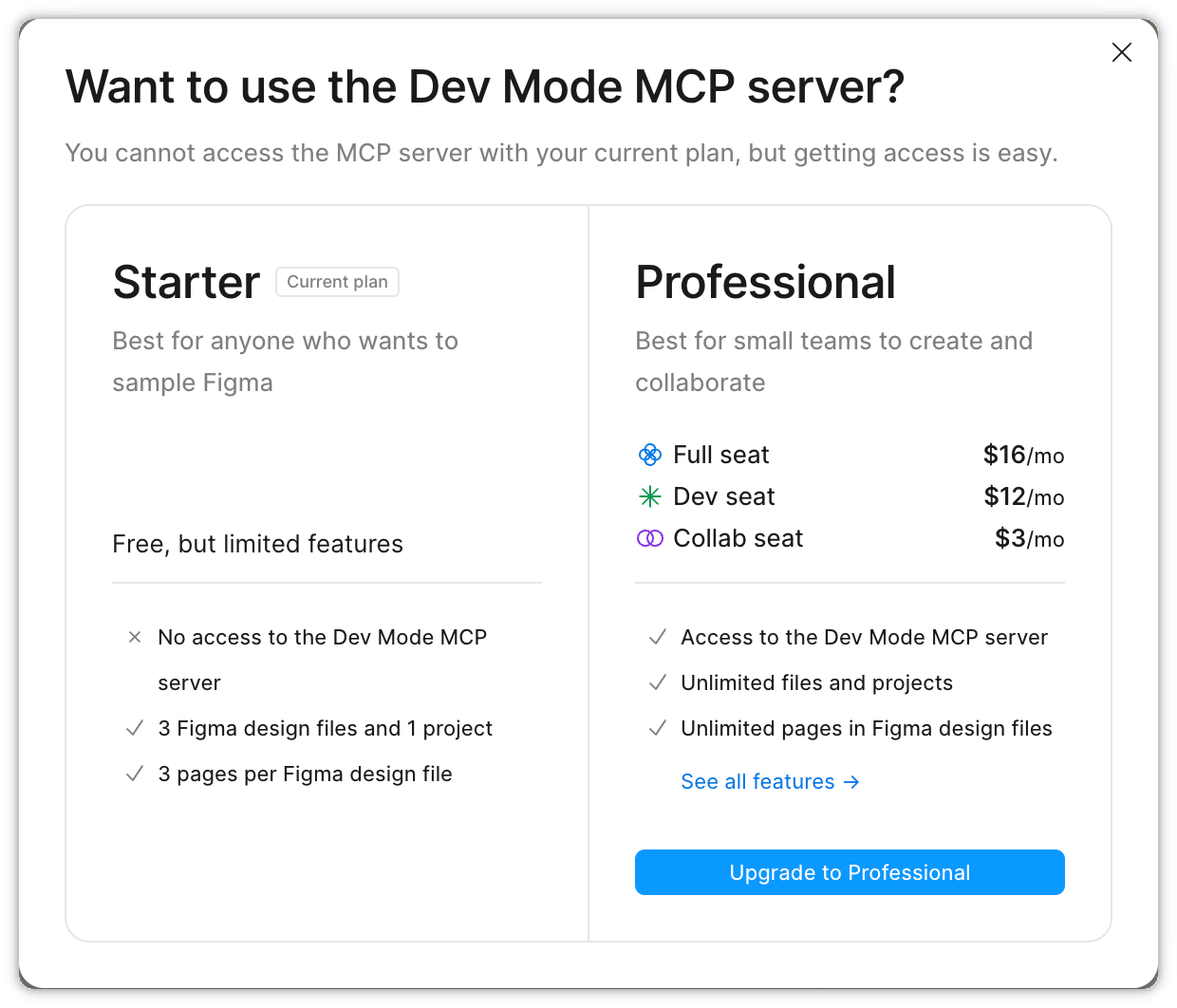Click the blue Full seat icon
The image size is (1177, 1008).
650,455
